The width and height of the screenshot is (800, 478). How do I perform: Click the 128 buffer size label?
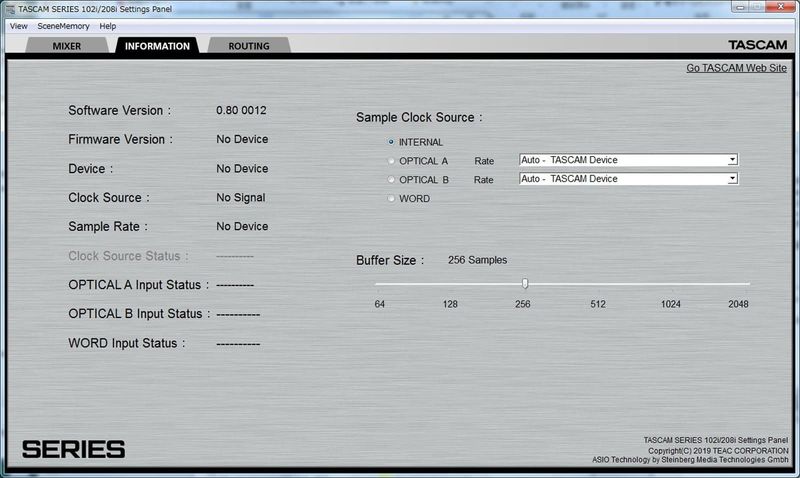(x=450, y=304)
